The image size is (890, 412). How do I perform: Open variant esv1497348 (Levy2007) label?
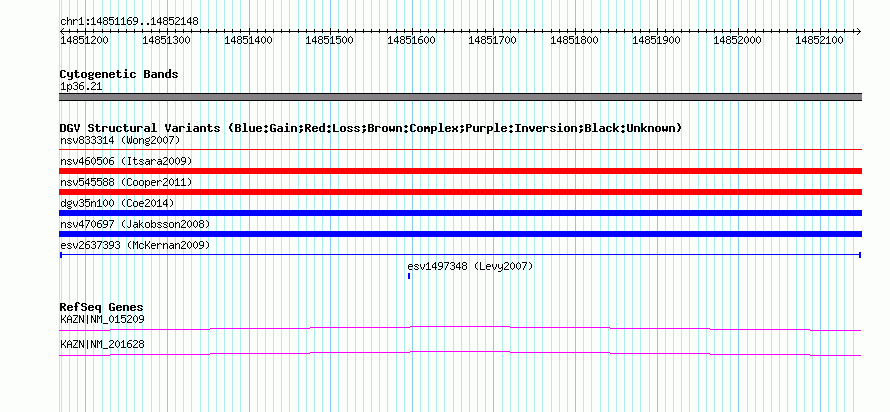(471, 266)
